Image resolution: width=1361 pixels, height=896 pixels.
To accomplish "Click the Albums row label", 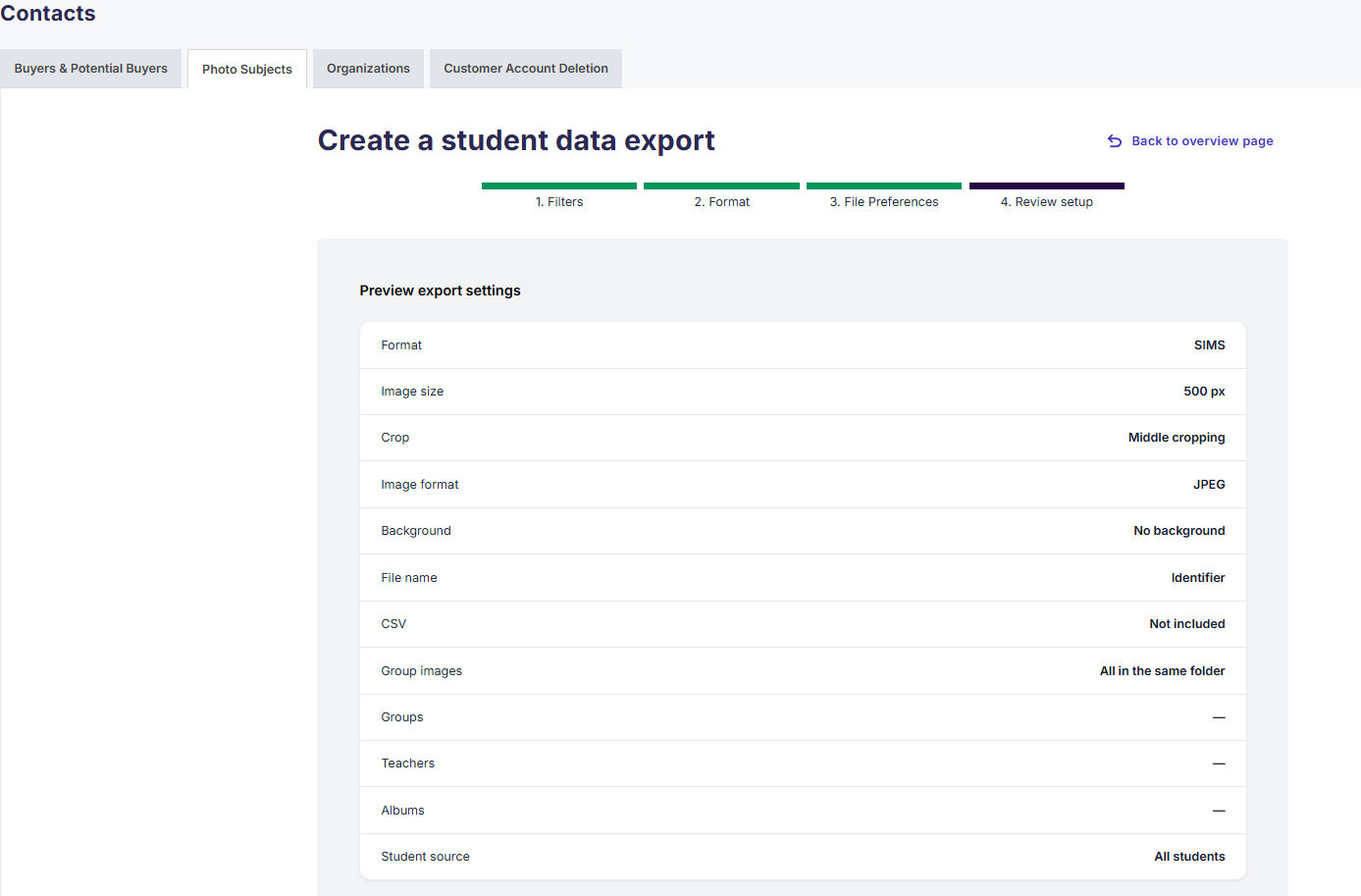I will (x=403, y=811).
